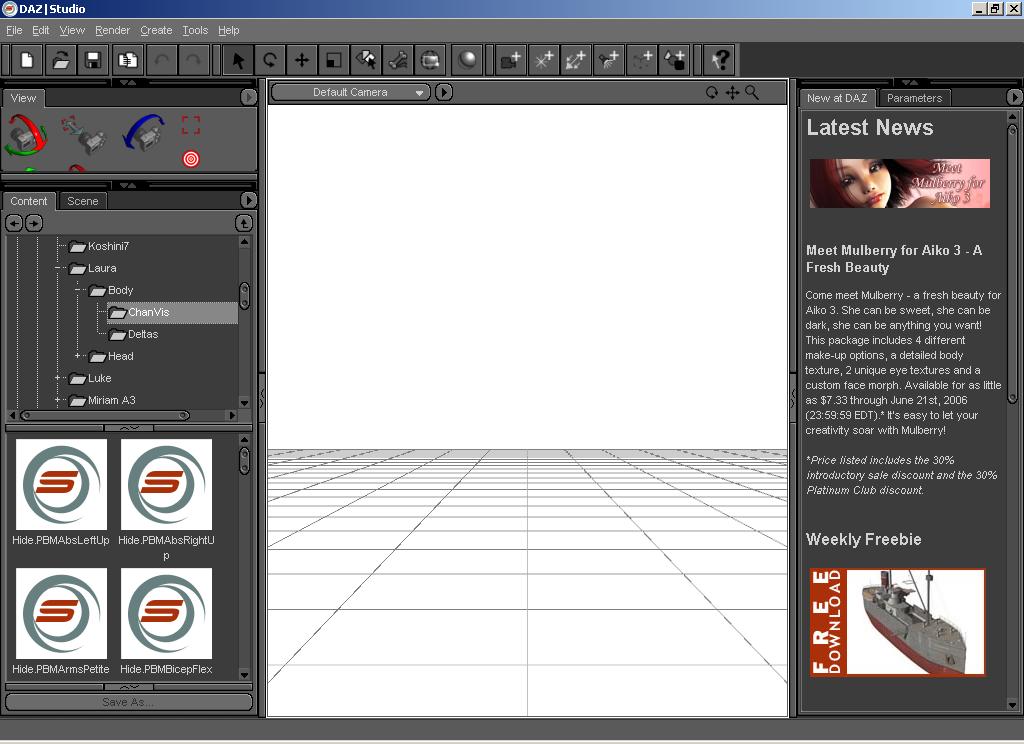The width and height of the screenshot is (1024, 744).
Task: Click the Open file folder icon
Action: click(x=61, y=60)
